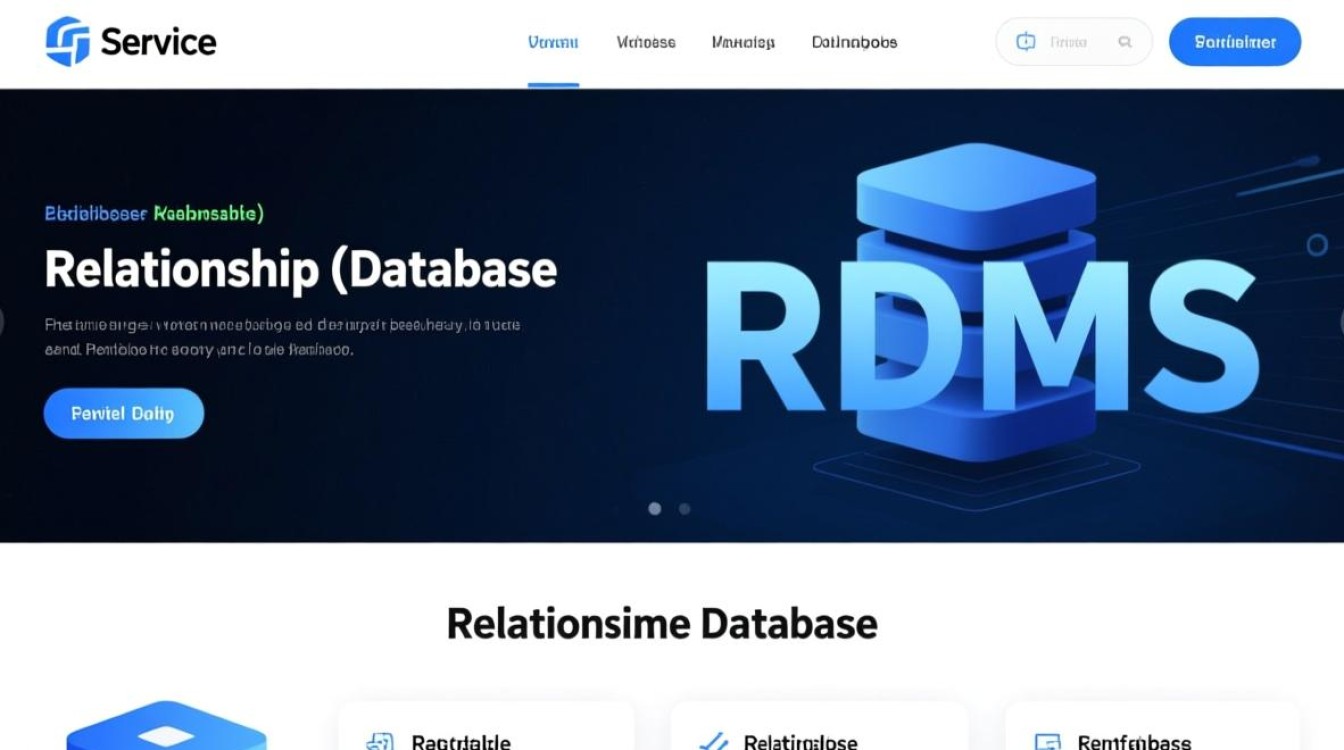Click the Relatirolose card title
Screen dimensions: 1344x750
[800, 742]
